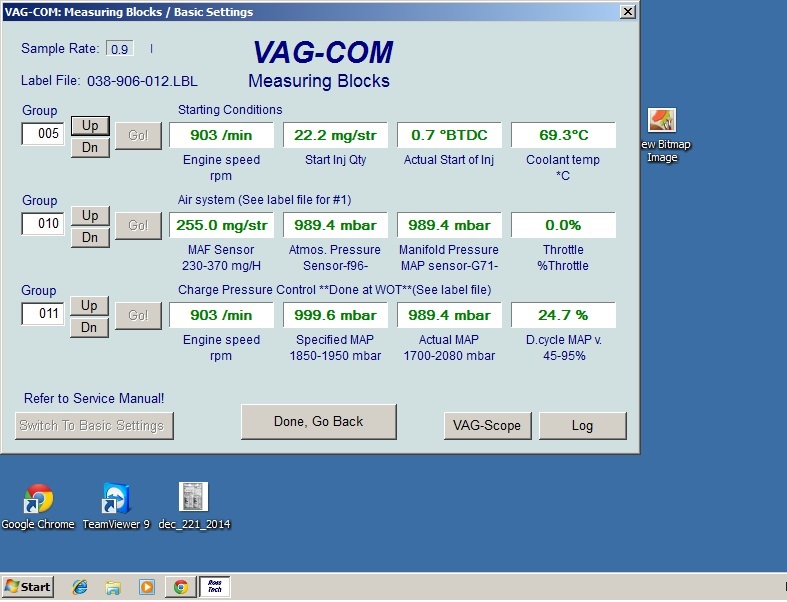
Task: Select Atmos. Pressure 989.4 mbar value
Action: (x=335, y=225)
